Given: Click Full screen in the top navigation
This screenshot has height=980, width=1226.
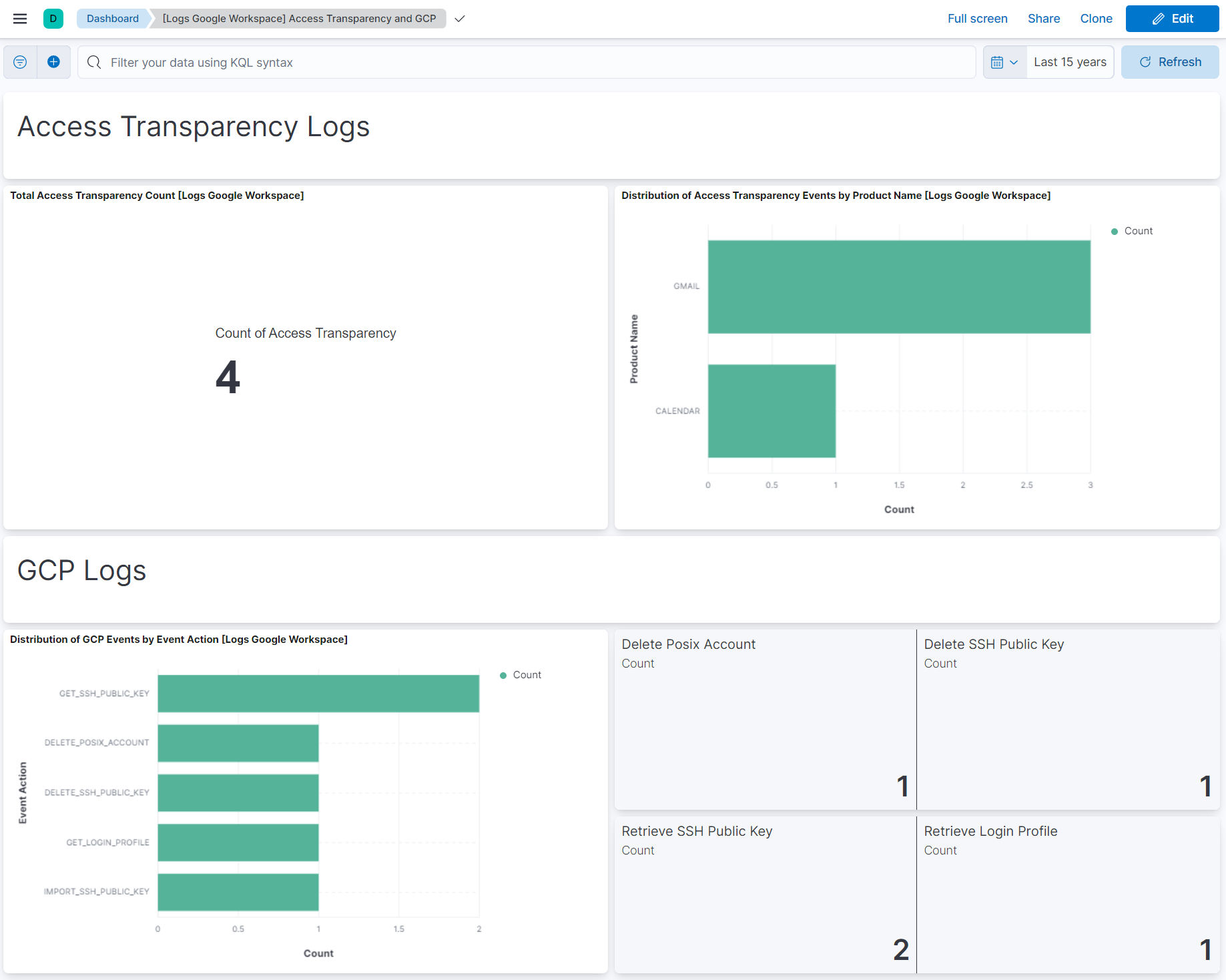Looking at the screenshot, I should [x=977, y=18].
